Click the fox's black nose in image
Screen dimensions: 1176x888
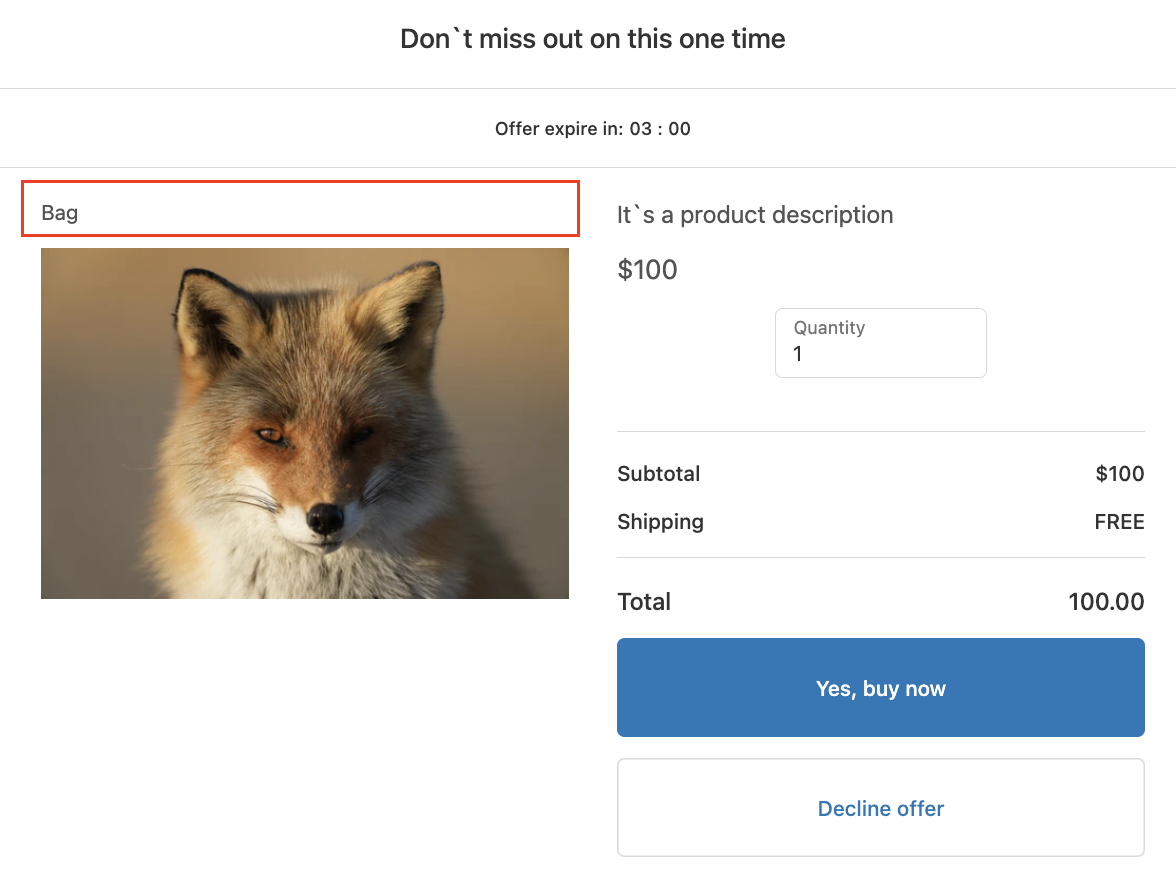point(324,517)
